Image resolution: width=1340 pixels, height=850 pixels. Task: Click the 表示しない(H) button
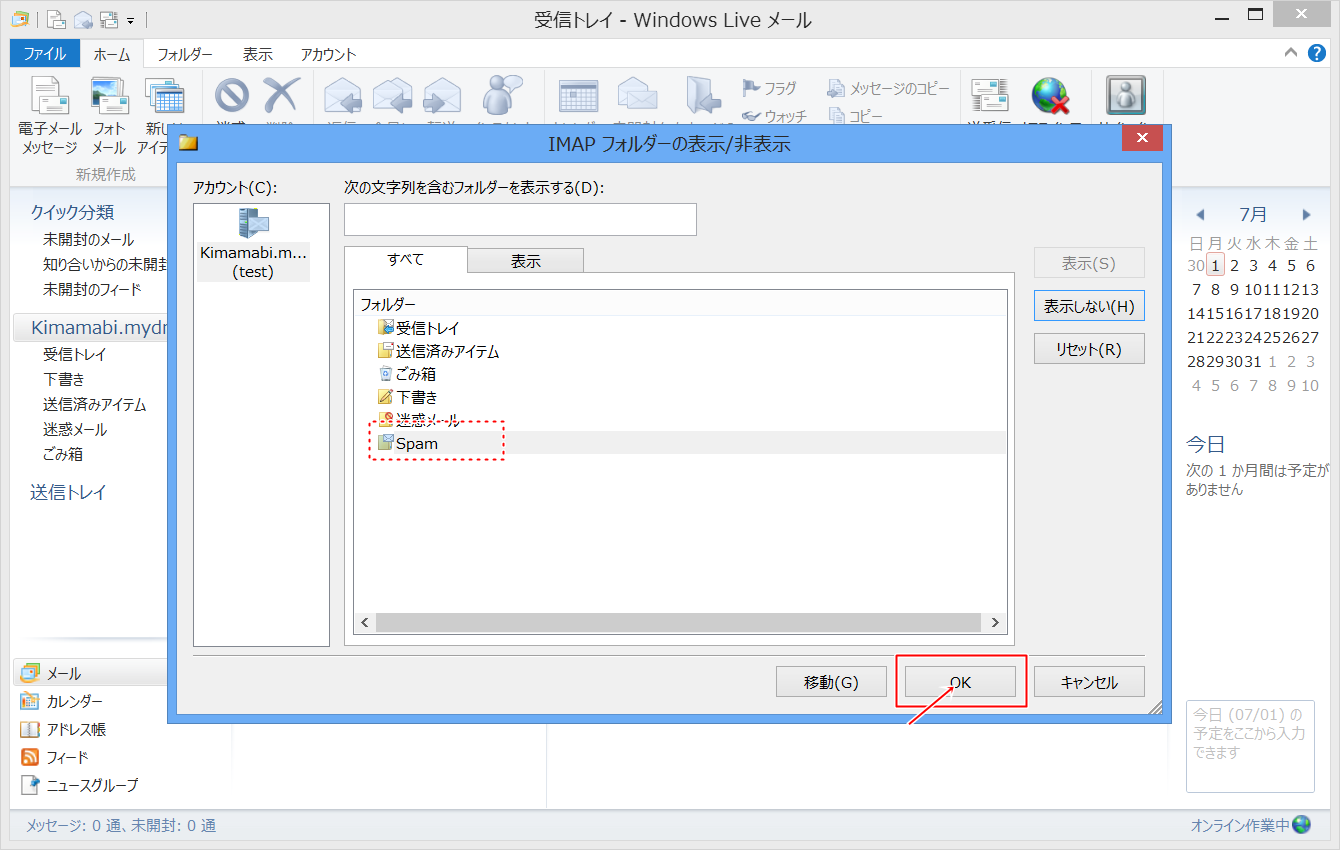[x=1089, y=306]
